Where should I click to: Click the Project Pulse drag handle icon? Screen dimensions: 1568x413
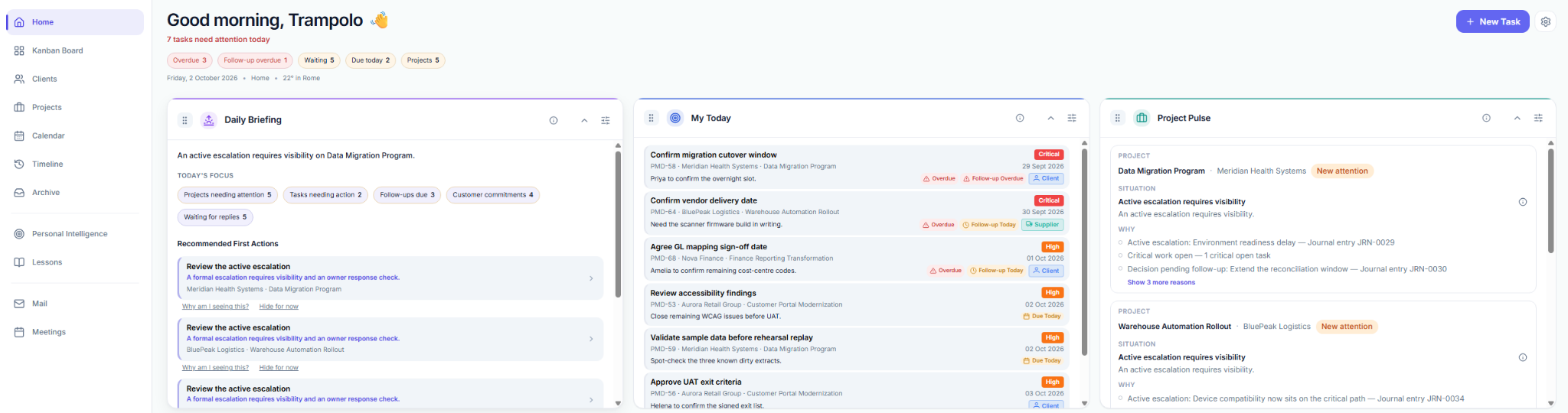coord(1118,118)
